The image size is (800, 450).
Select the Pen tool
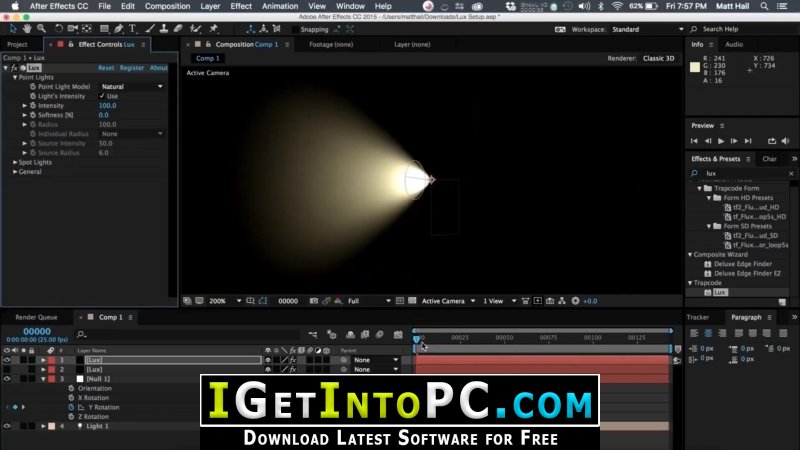click(118, 29)
